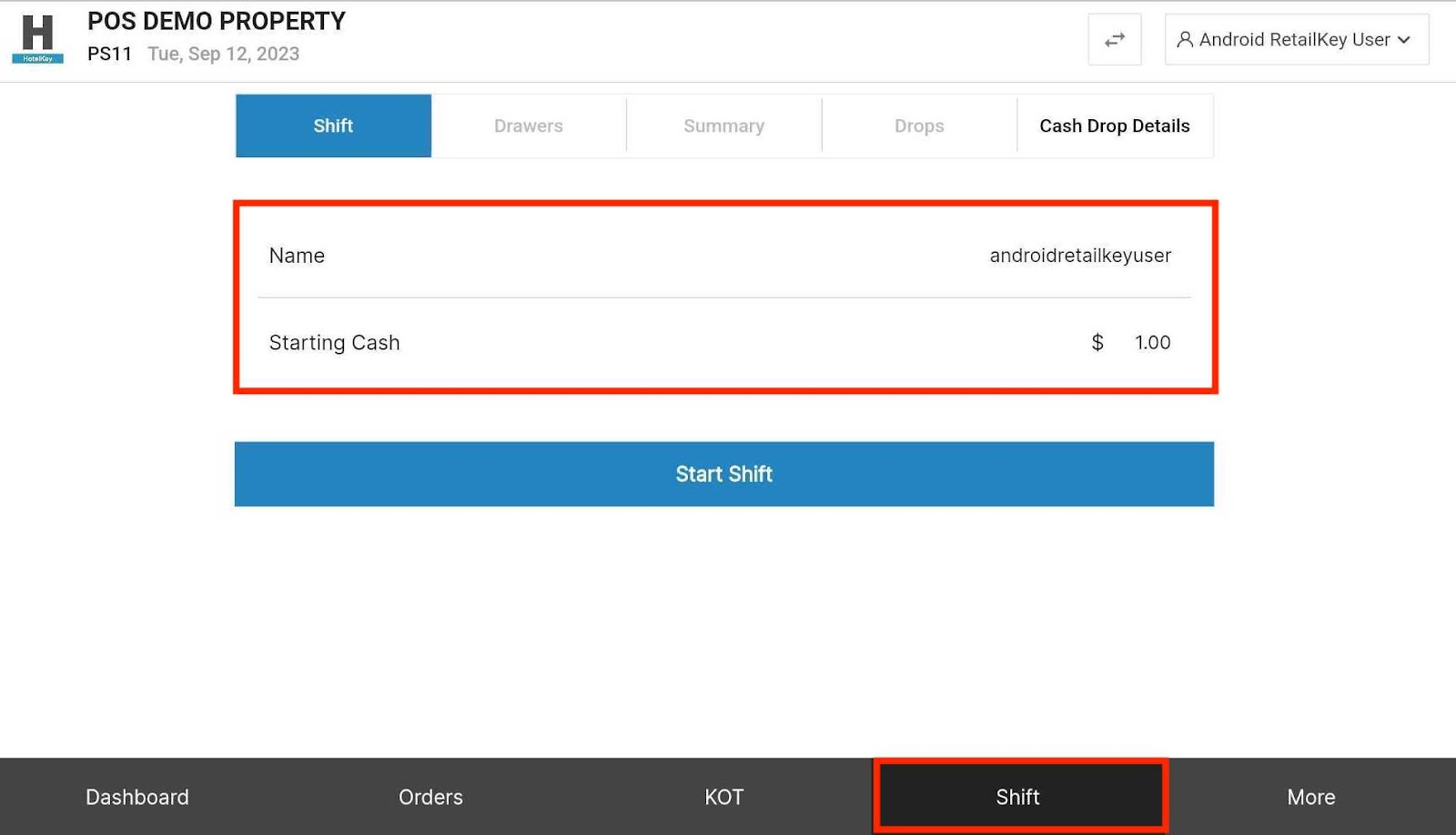The height and width of the screenshot is (835, 1456).
Task: Click the Starting Cash amount field
Action: tap(1151, 343)
